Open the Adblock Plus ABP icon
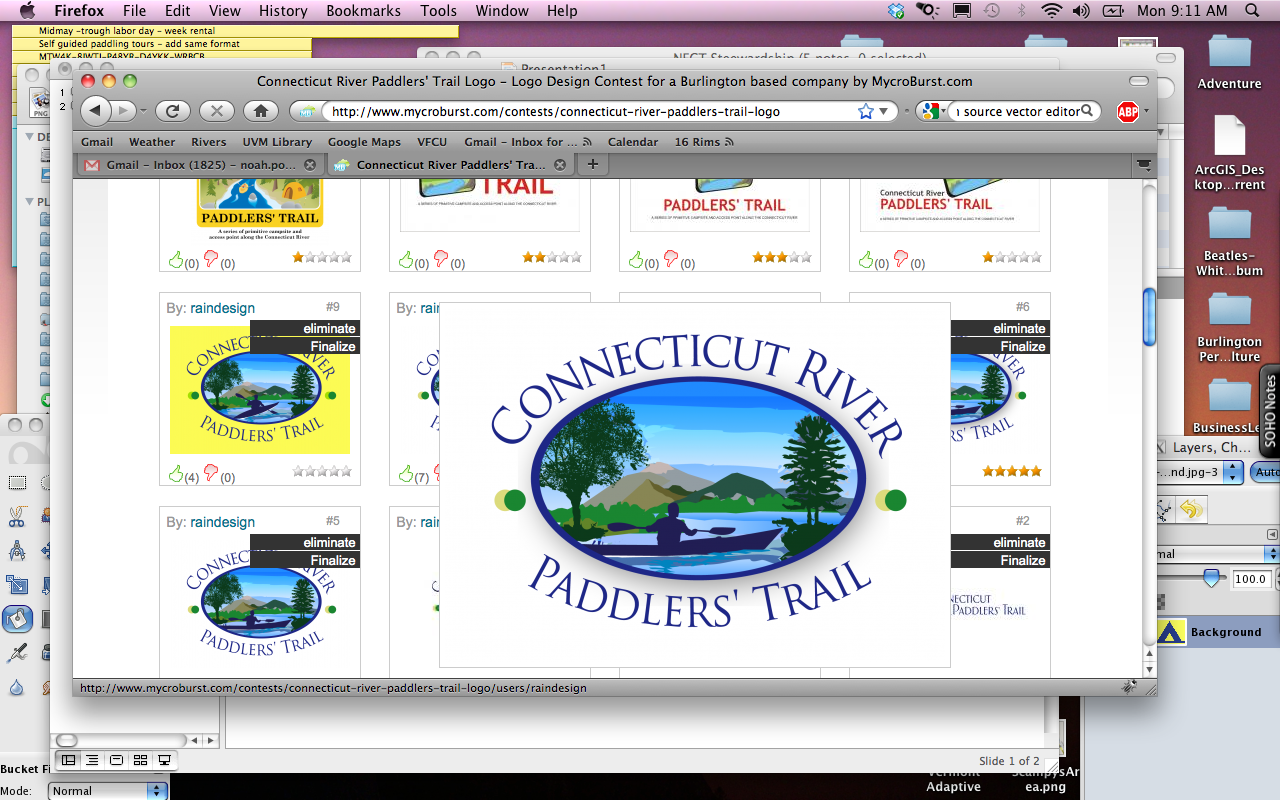The width and height of the screenshot is (1280, 800). pos(1128,112)
